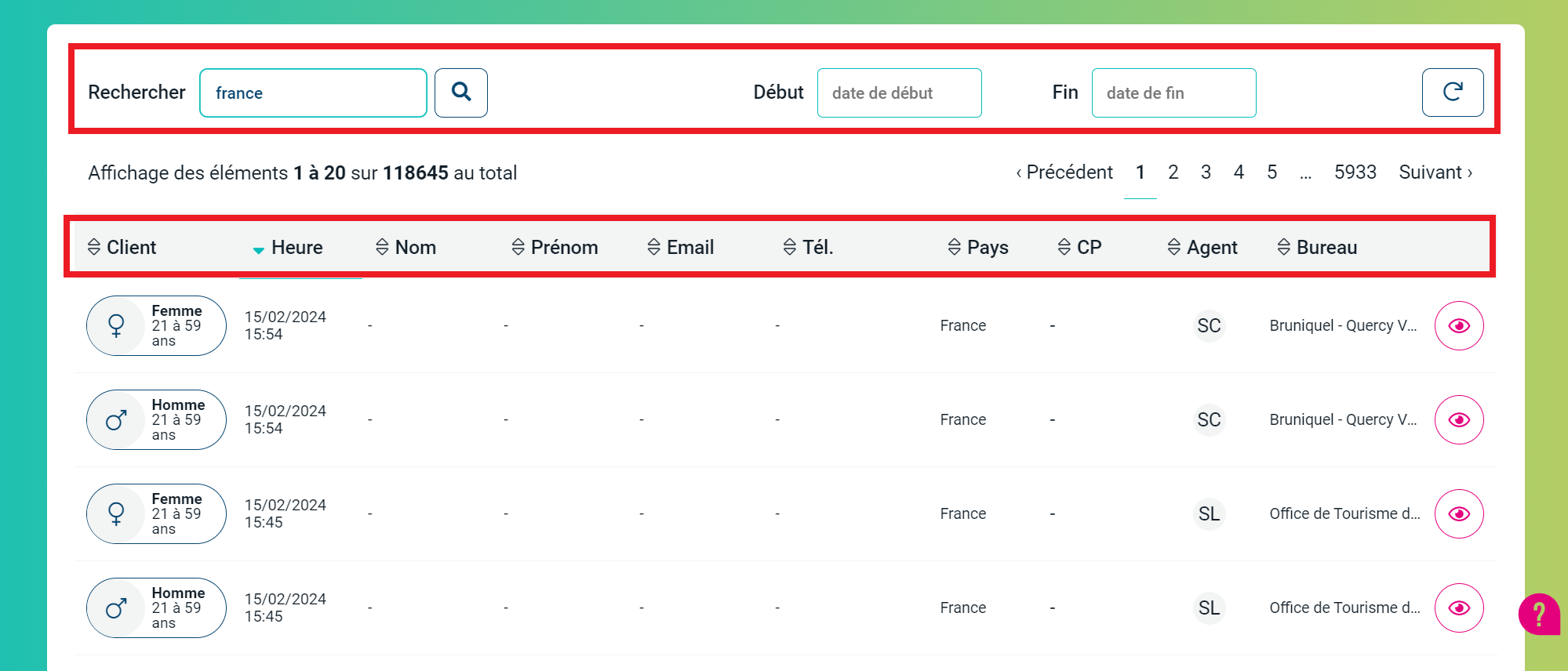Sort the list by Agent
Screen dimensions: 1568x671
click(1202, 248)
